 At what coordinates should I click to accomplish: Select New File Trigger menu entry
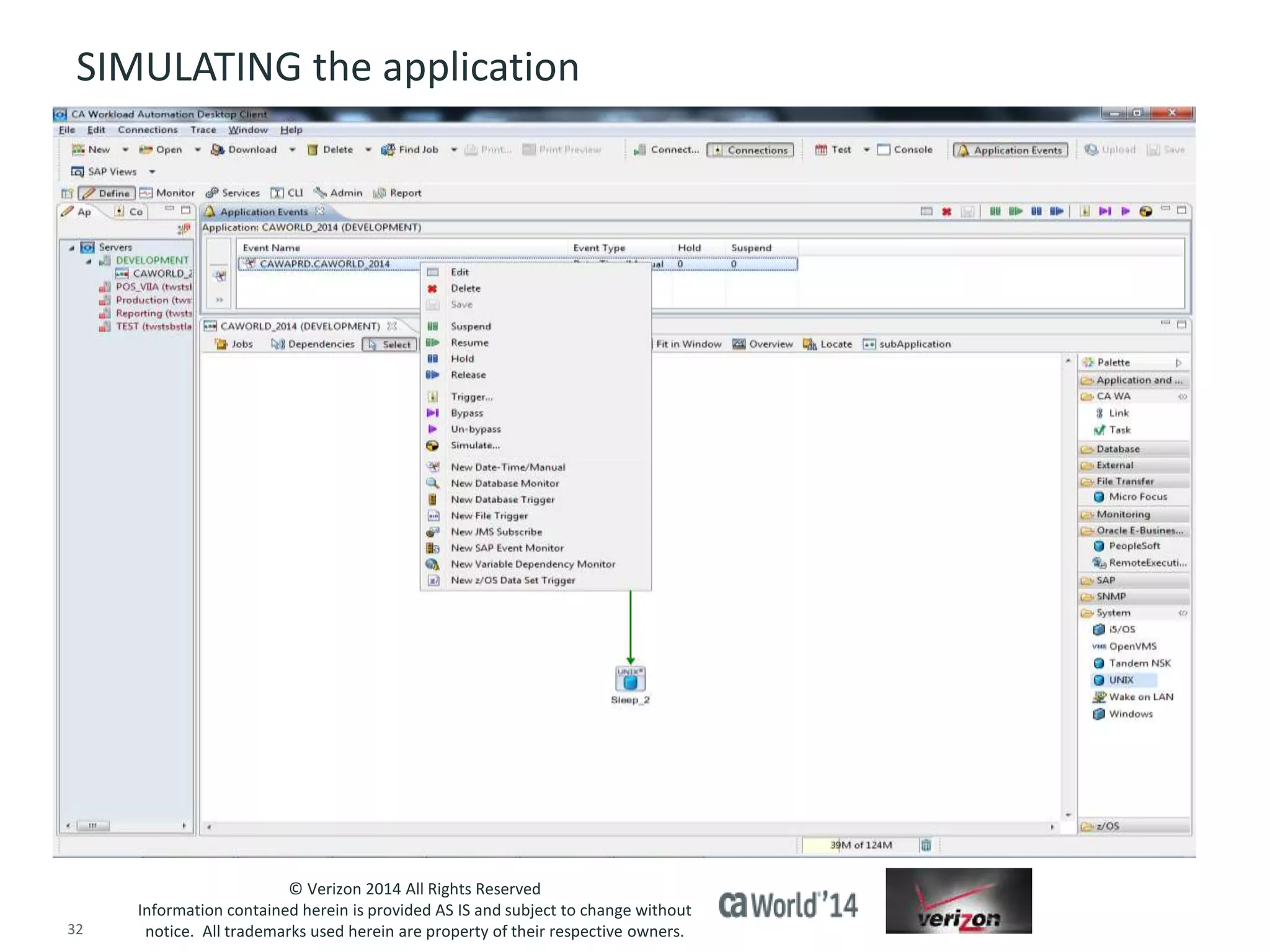489,515
